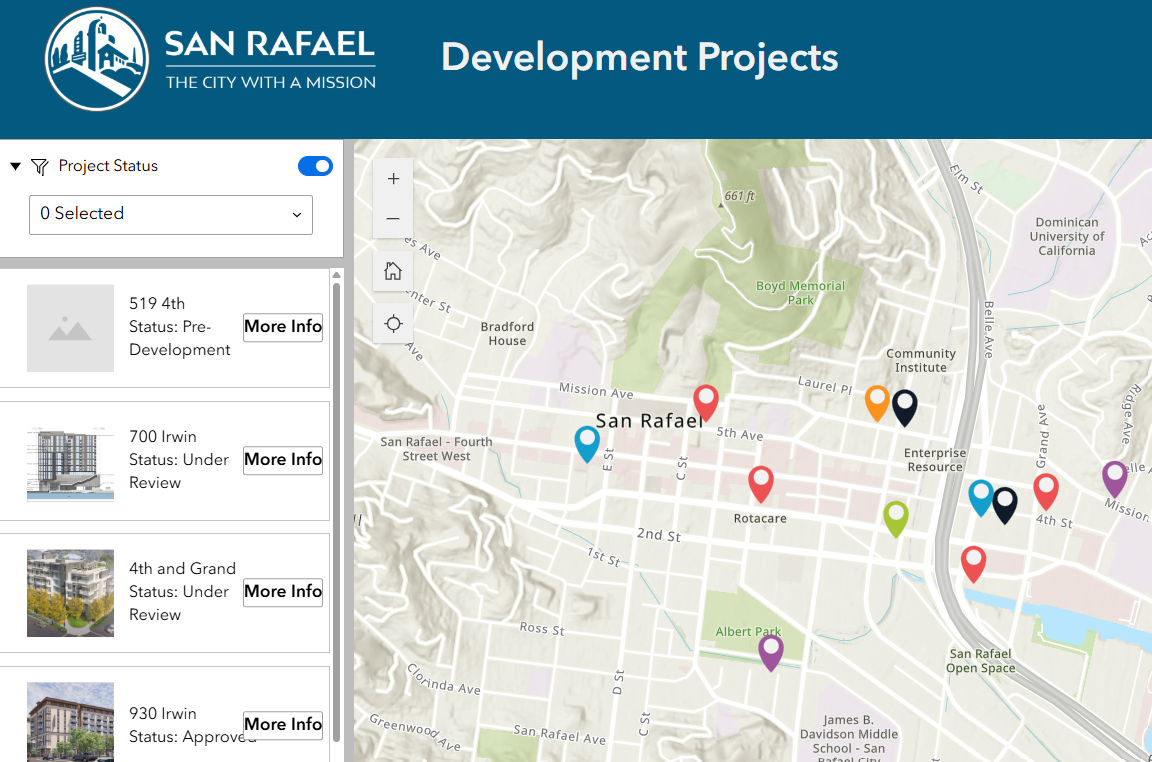Zoom out of the map
The width and height of the screenshot is (1152, 762).
(x=393, y=218)
